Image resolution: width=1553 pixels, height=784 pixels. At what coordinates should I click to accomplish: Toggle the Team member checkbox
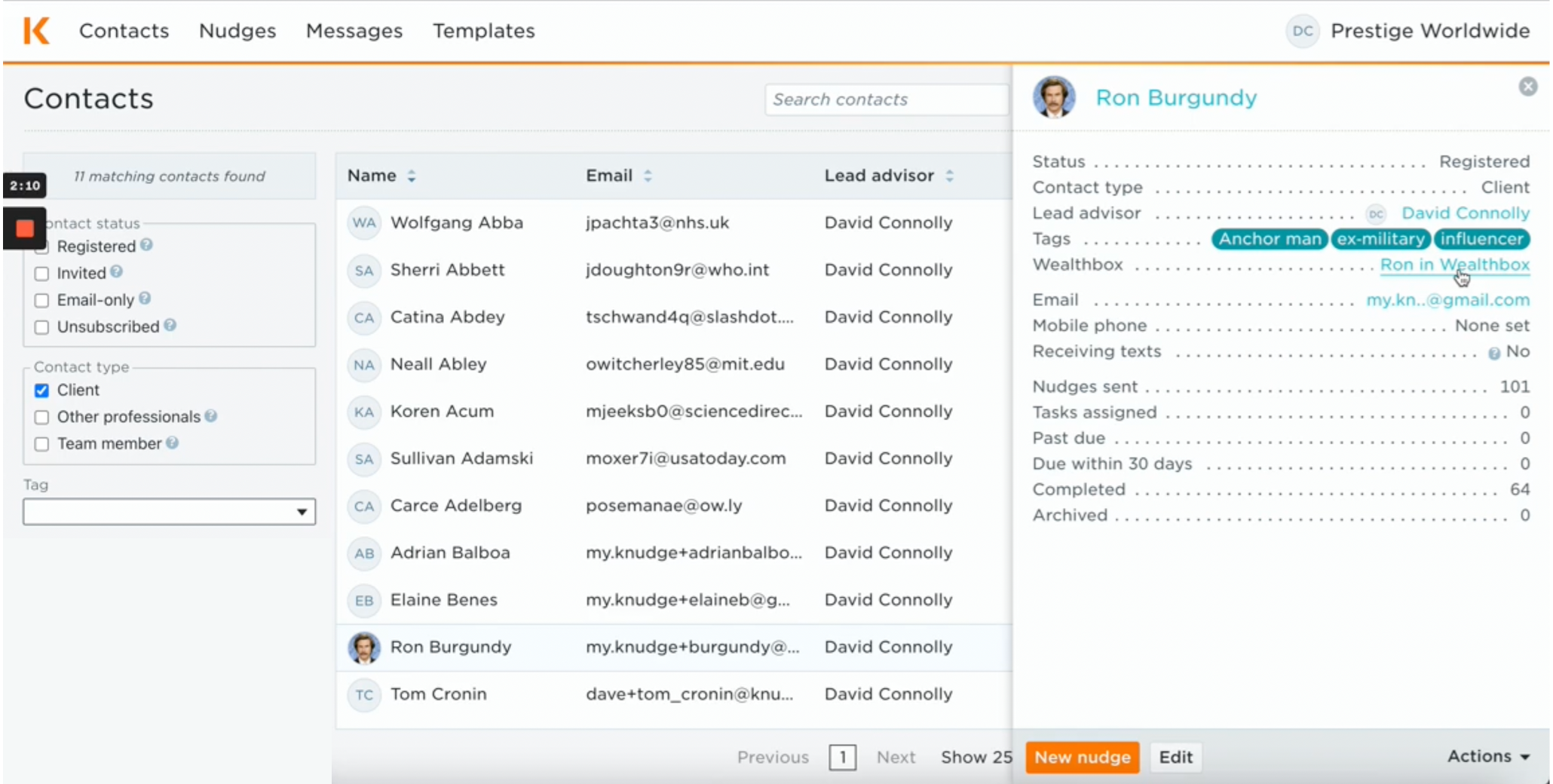click(x=41, y=444)
